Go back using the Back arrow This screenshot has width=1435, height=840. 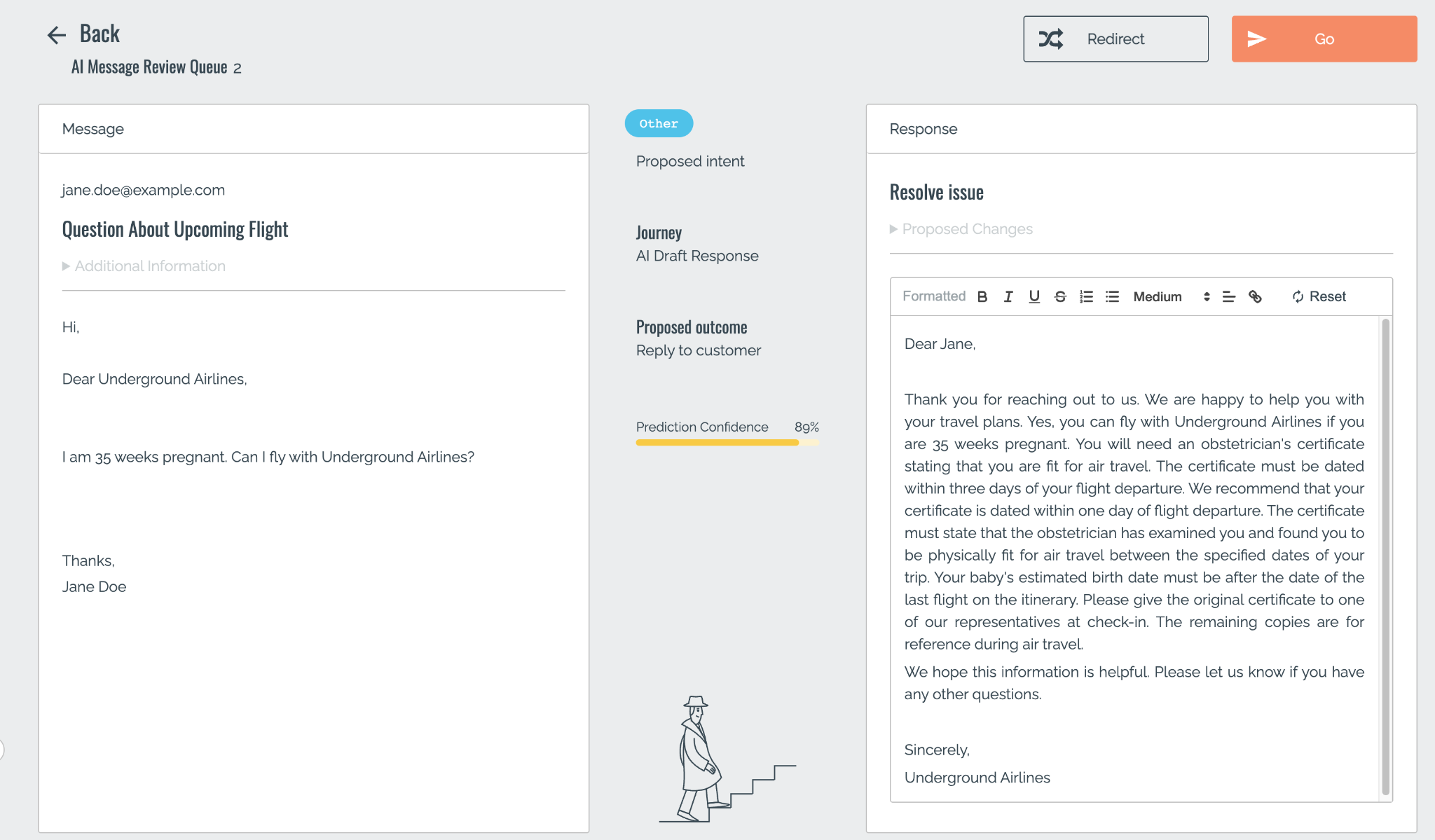(x=57, y=34)
